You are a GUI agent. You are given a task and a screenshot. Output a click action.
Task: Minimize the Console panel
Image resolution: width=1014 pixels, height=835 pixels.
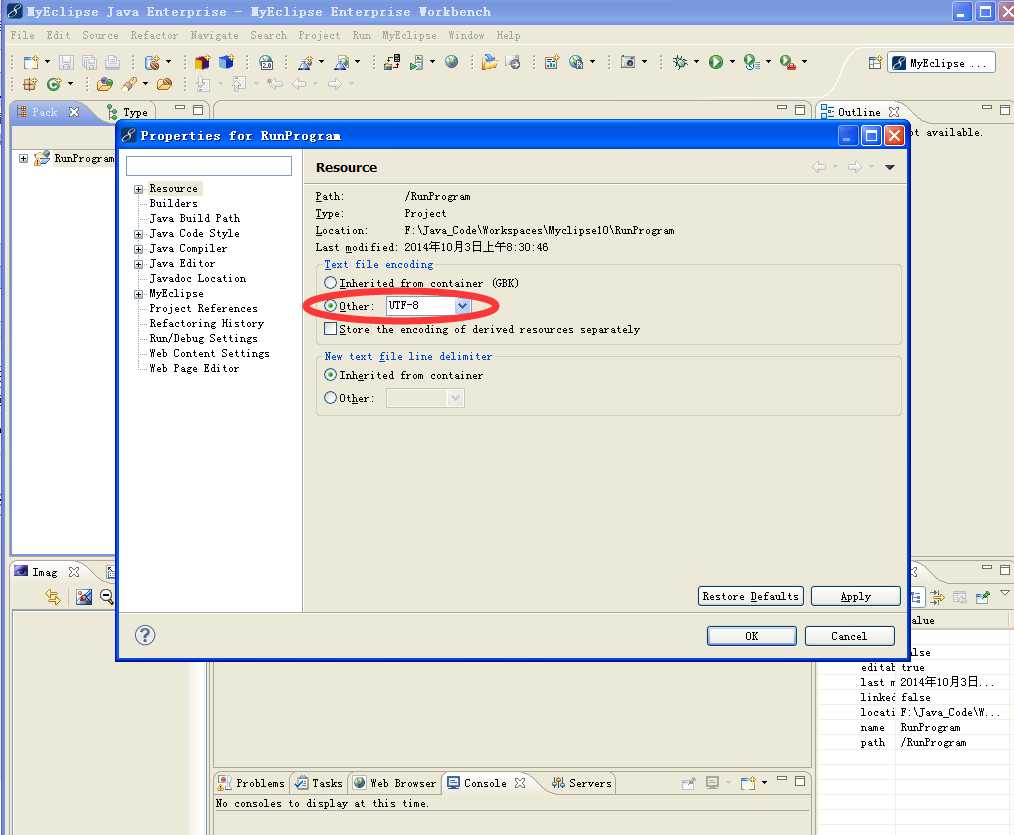(x=782, y=779)
